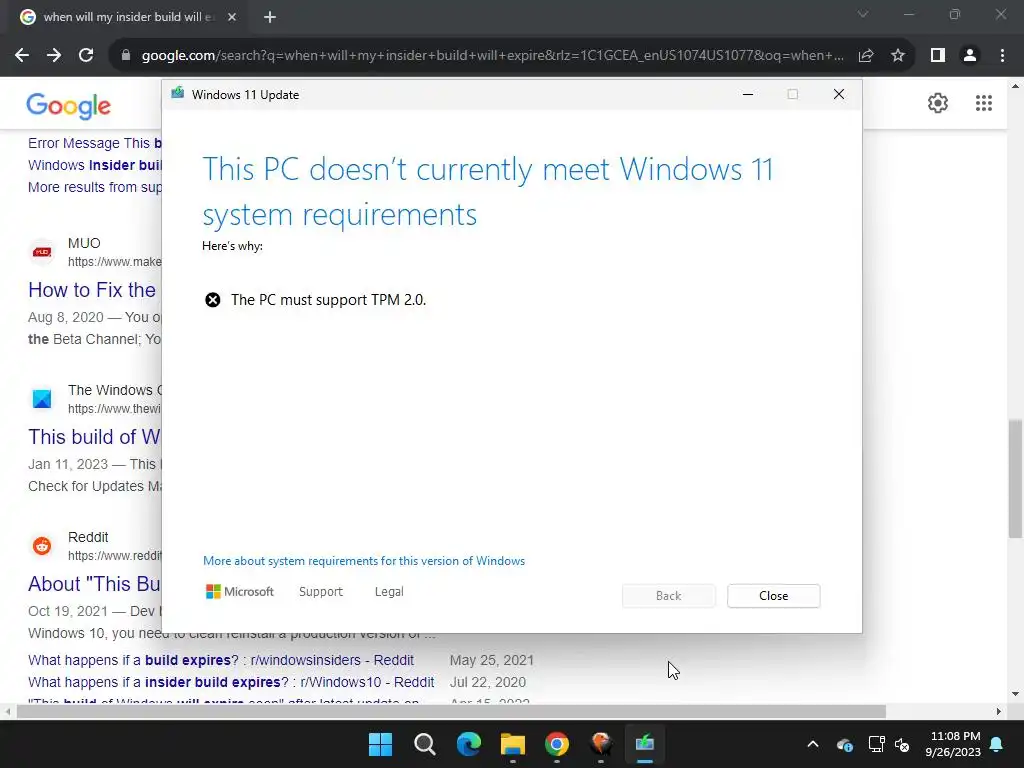This screenshot has width=1024, height=768.
Task: Select the Google search tab
Action: click(127, 17)
